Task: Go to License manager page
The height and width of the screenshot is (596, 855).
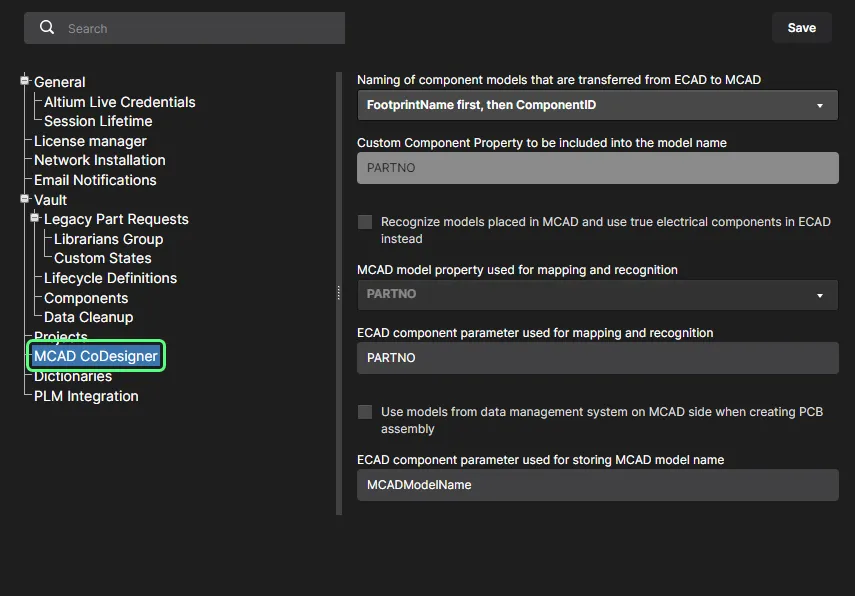Action: coord(90,141)
